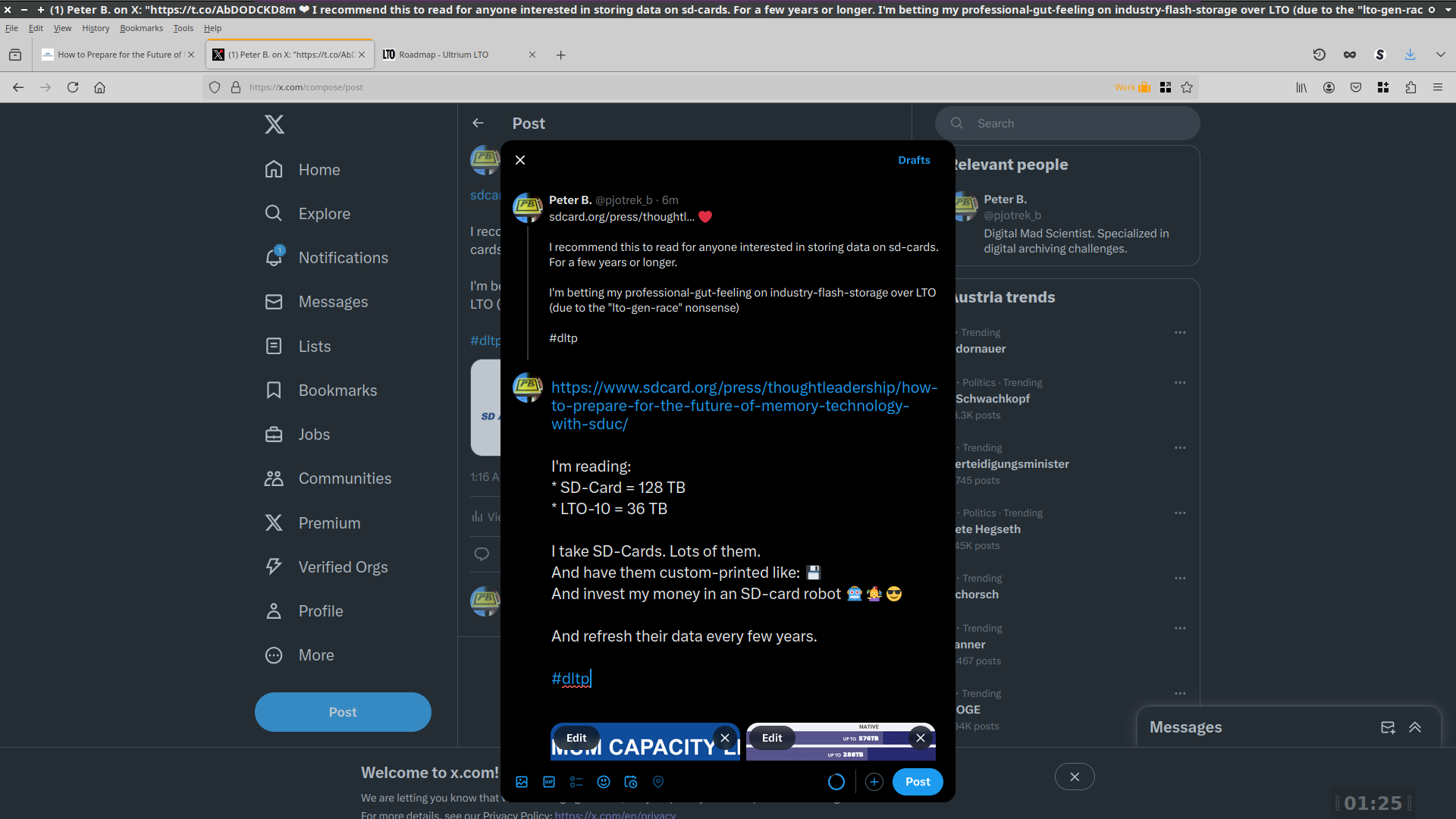Screen dimensions: 1456x819
Task: Open Notifications in sidebar
Action: (343, 258)
